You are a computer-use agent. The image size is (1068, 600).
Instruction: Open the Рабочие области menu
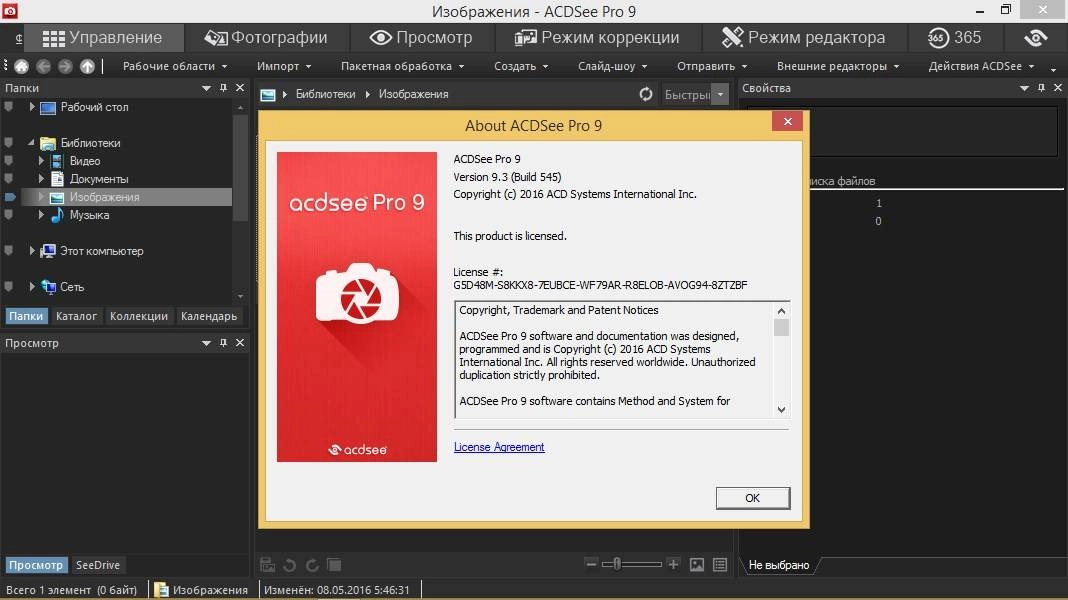click(x=175, y=66)
